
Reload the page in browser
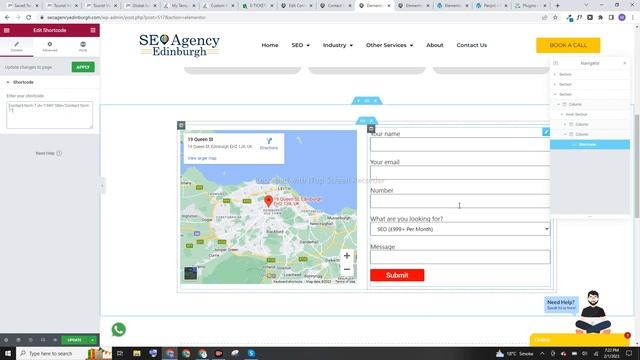[29, 18]
